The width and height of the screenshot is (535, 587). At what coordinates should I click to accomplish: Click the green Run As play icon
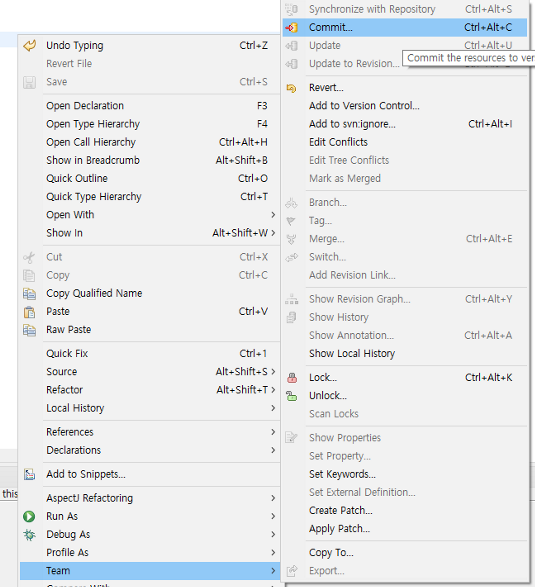tap(29, 517)
